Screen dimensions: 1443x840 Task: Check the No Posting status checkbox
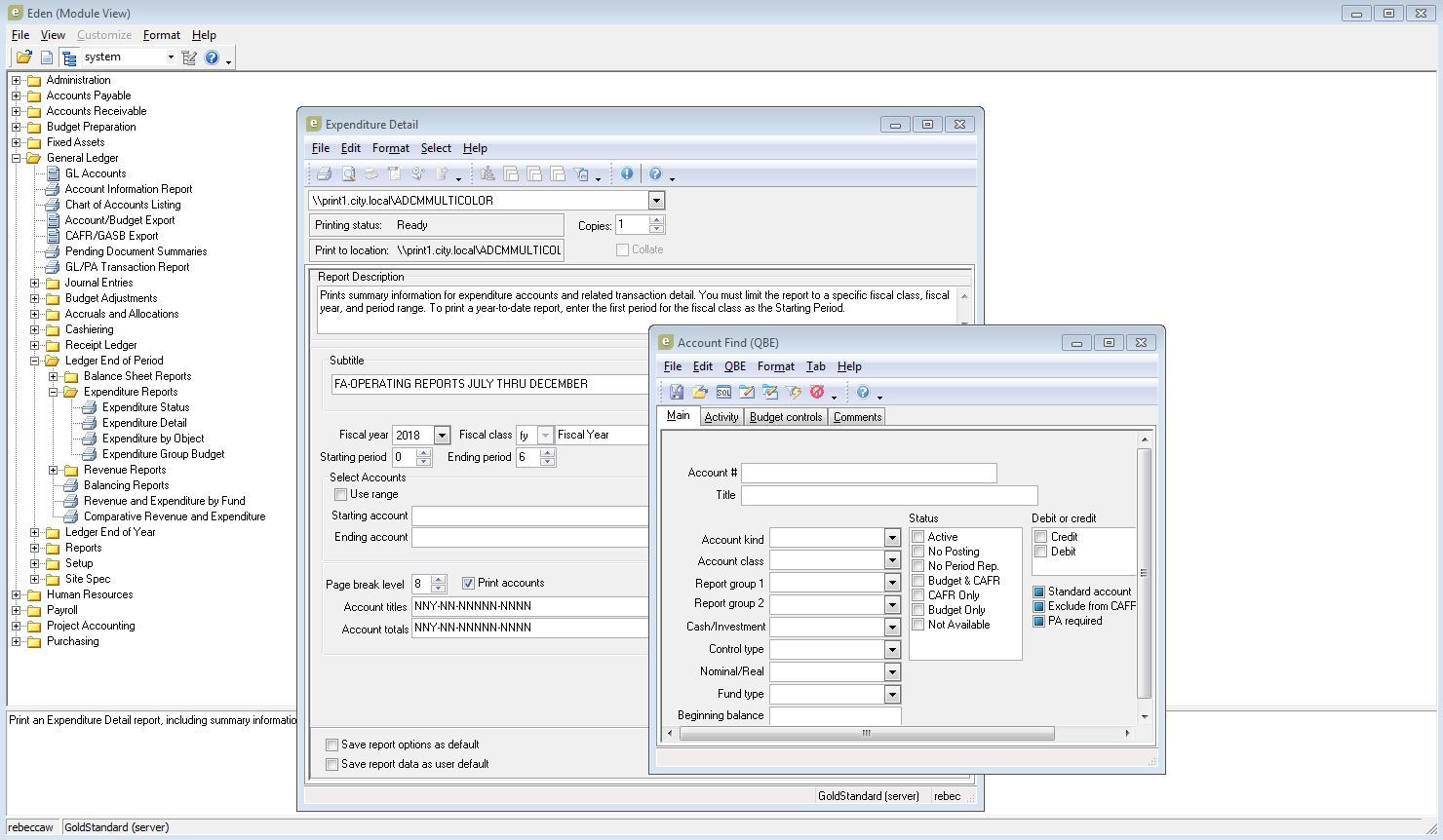tap(917, 552)
